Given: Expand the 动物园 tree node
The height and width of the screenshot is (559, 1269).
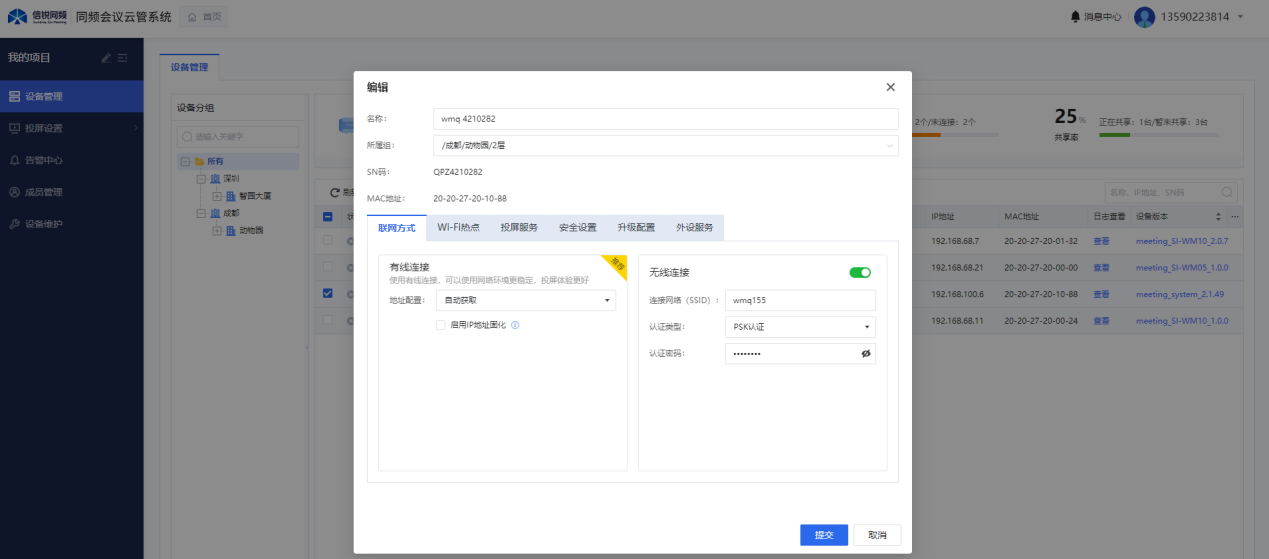Looking at the screenshot, I should 217,230.
